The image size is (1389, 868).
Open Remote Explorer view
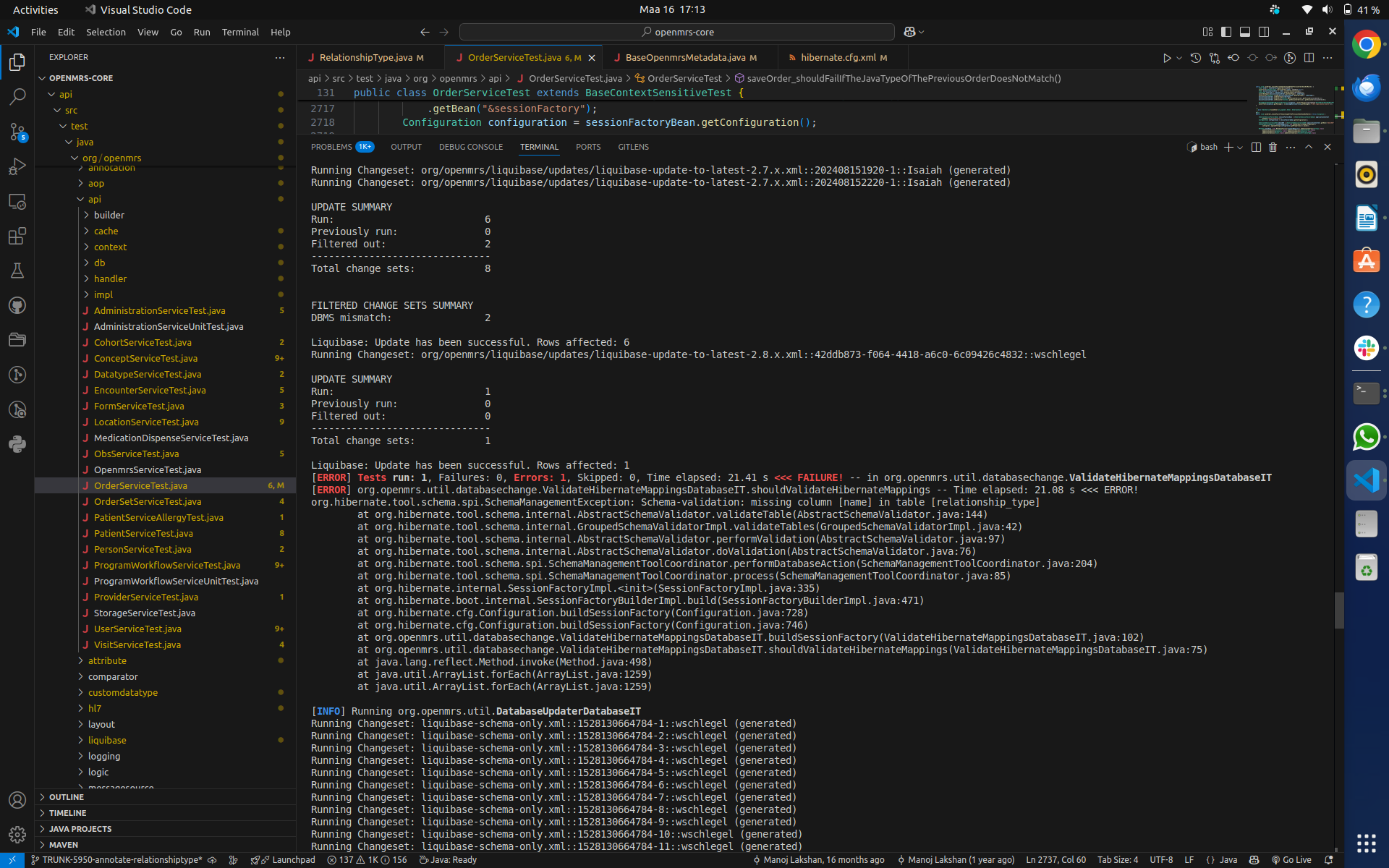[17, 201]
